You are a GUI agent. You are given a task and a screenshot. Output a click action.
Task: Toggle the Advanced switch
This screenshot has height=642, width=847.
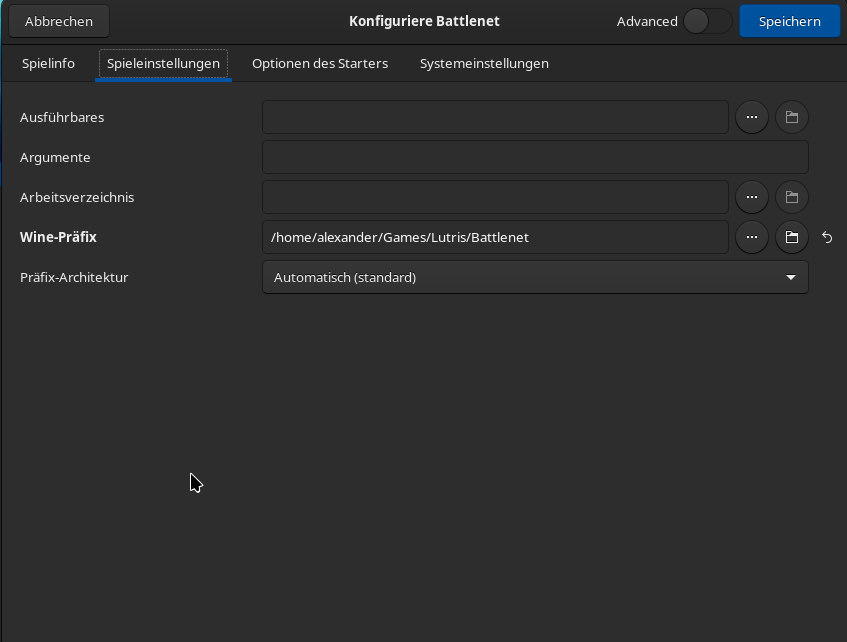(707, 22)
